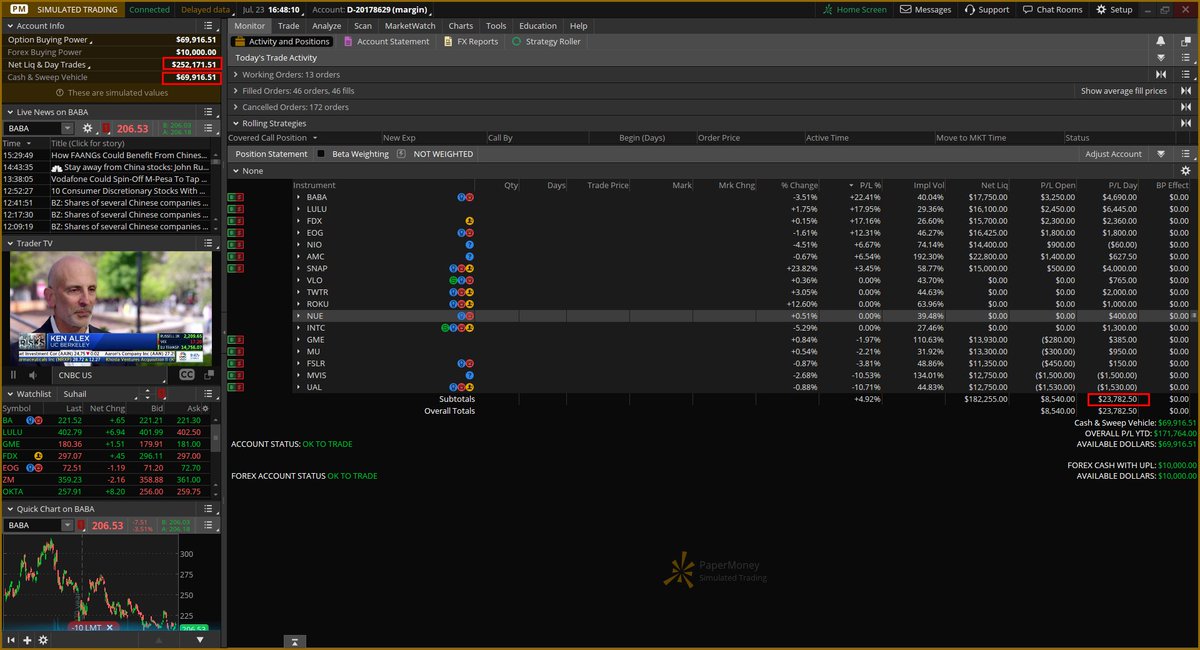Open the Messages center
This screenshot has width=1200, height=650.
925,9
